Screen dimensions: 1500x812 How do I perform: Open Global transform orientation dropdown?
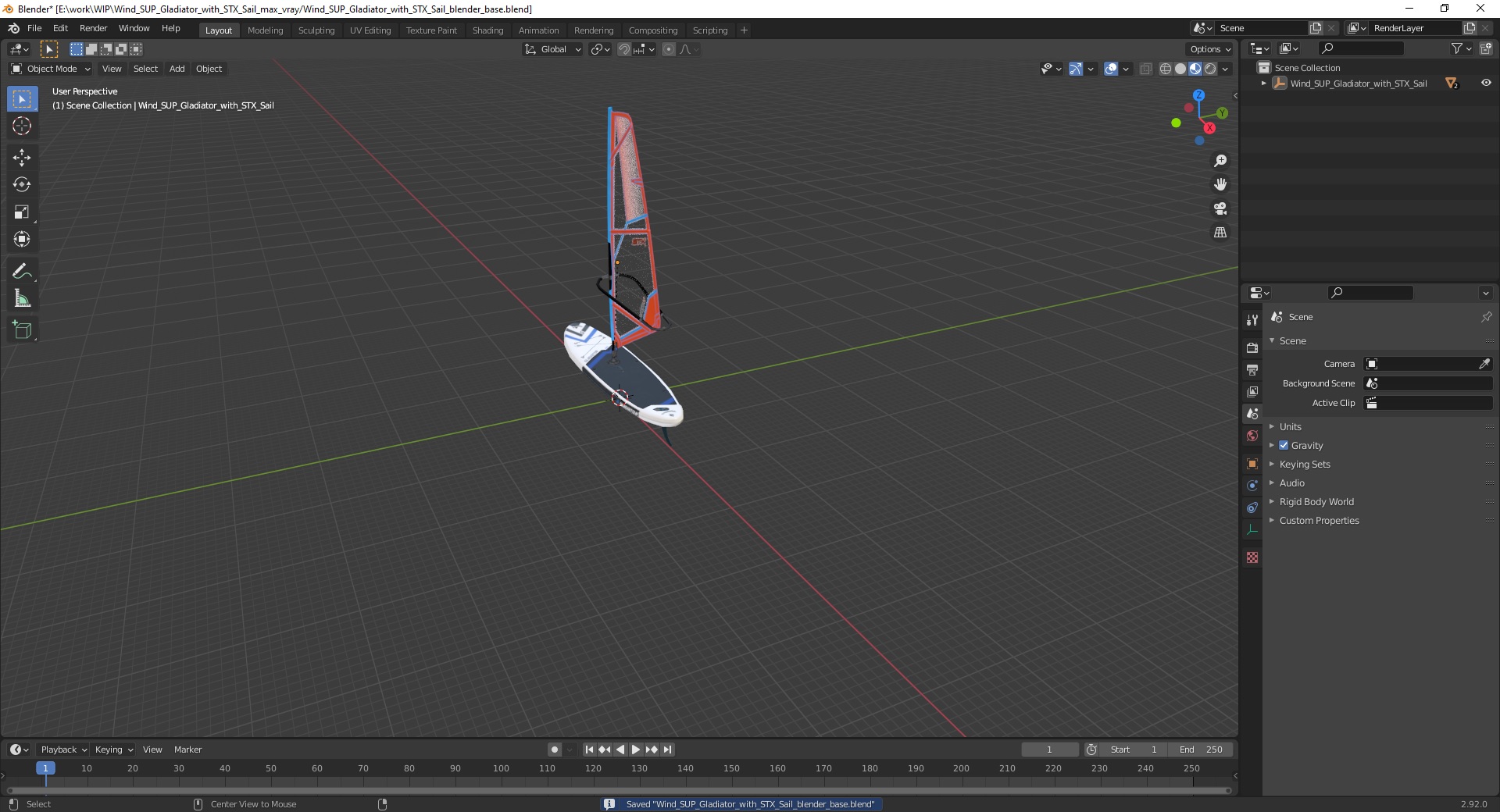point(553,49)
